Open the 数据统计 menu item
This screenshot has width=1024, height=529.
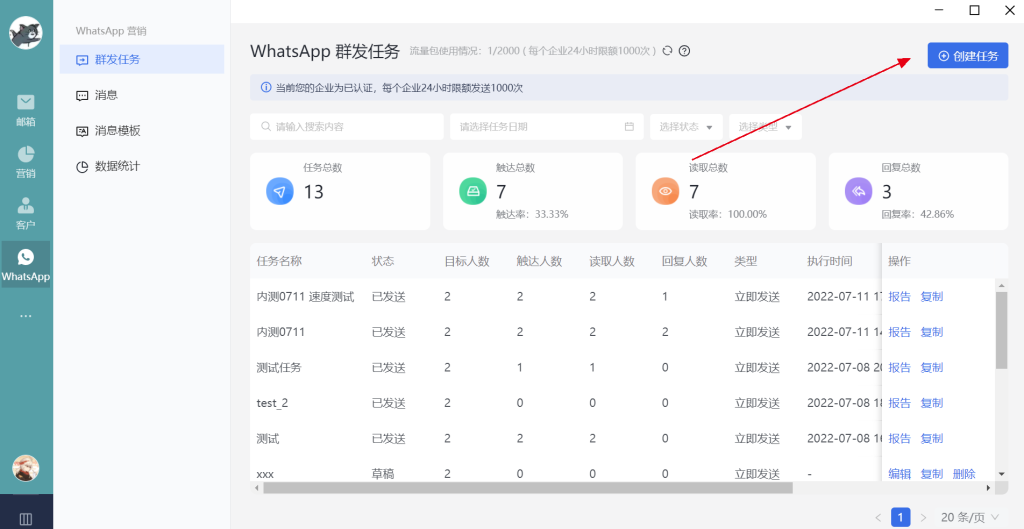[117, 166]
